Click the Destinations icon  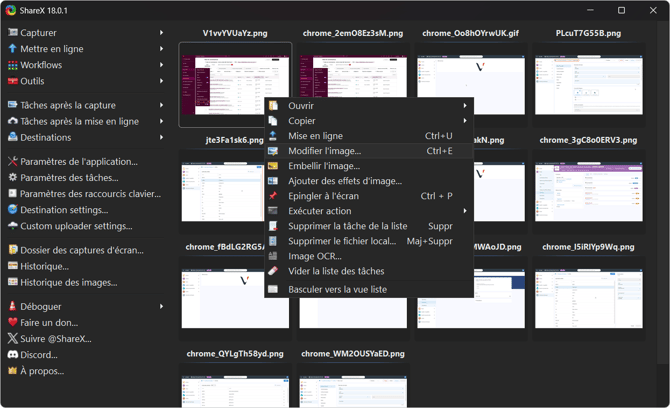coord(13,137)
